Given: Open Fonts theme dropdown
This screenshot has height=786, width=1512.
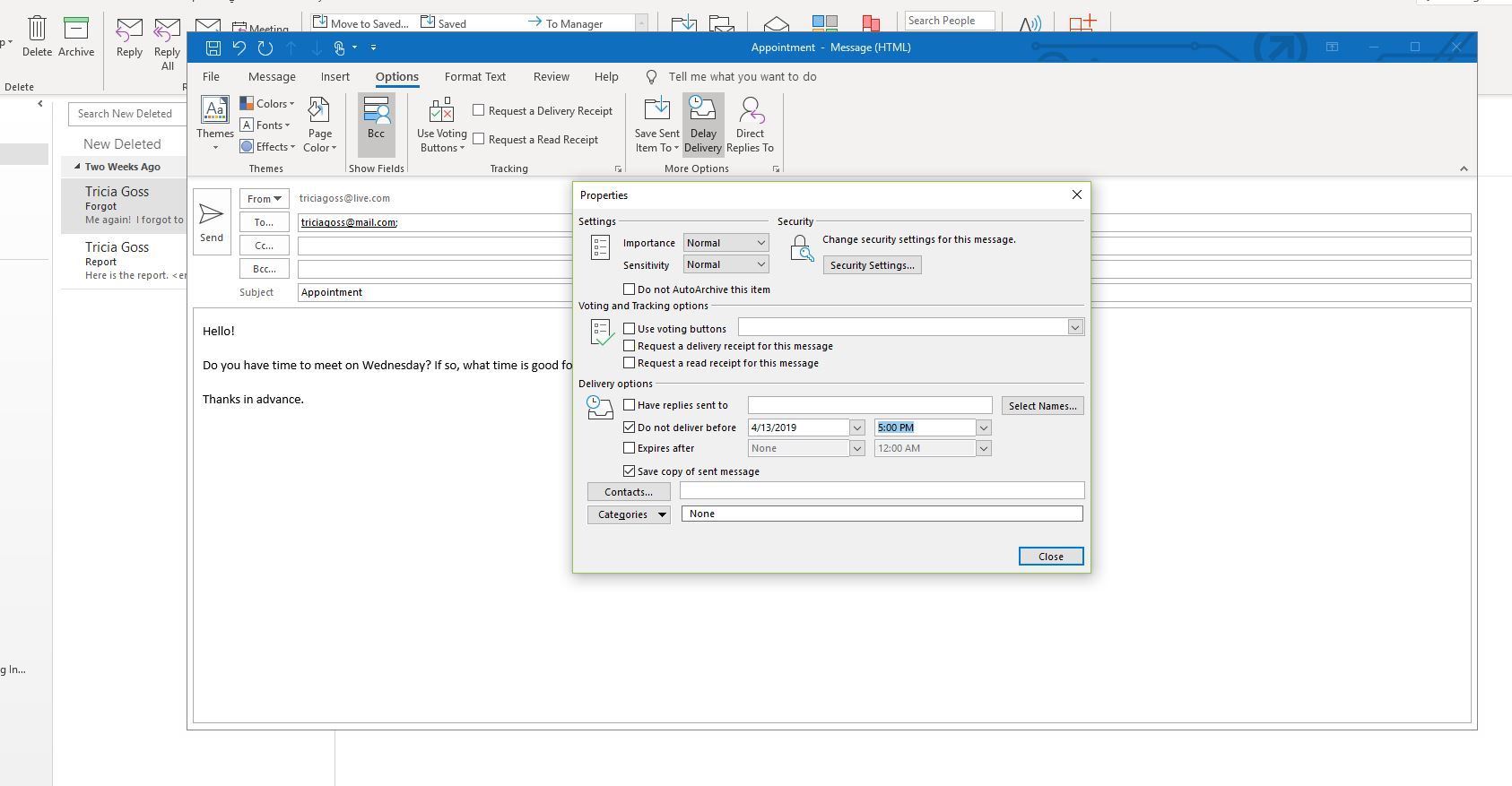Looking at the screenshot, I should coord(266,125).
